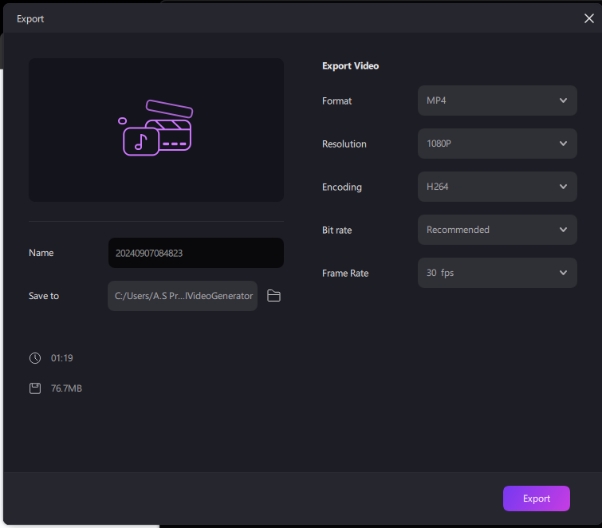Click the Save to path field
602x528 pixels.
click(183, 296)
